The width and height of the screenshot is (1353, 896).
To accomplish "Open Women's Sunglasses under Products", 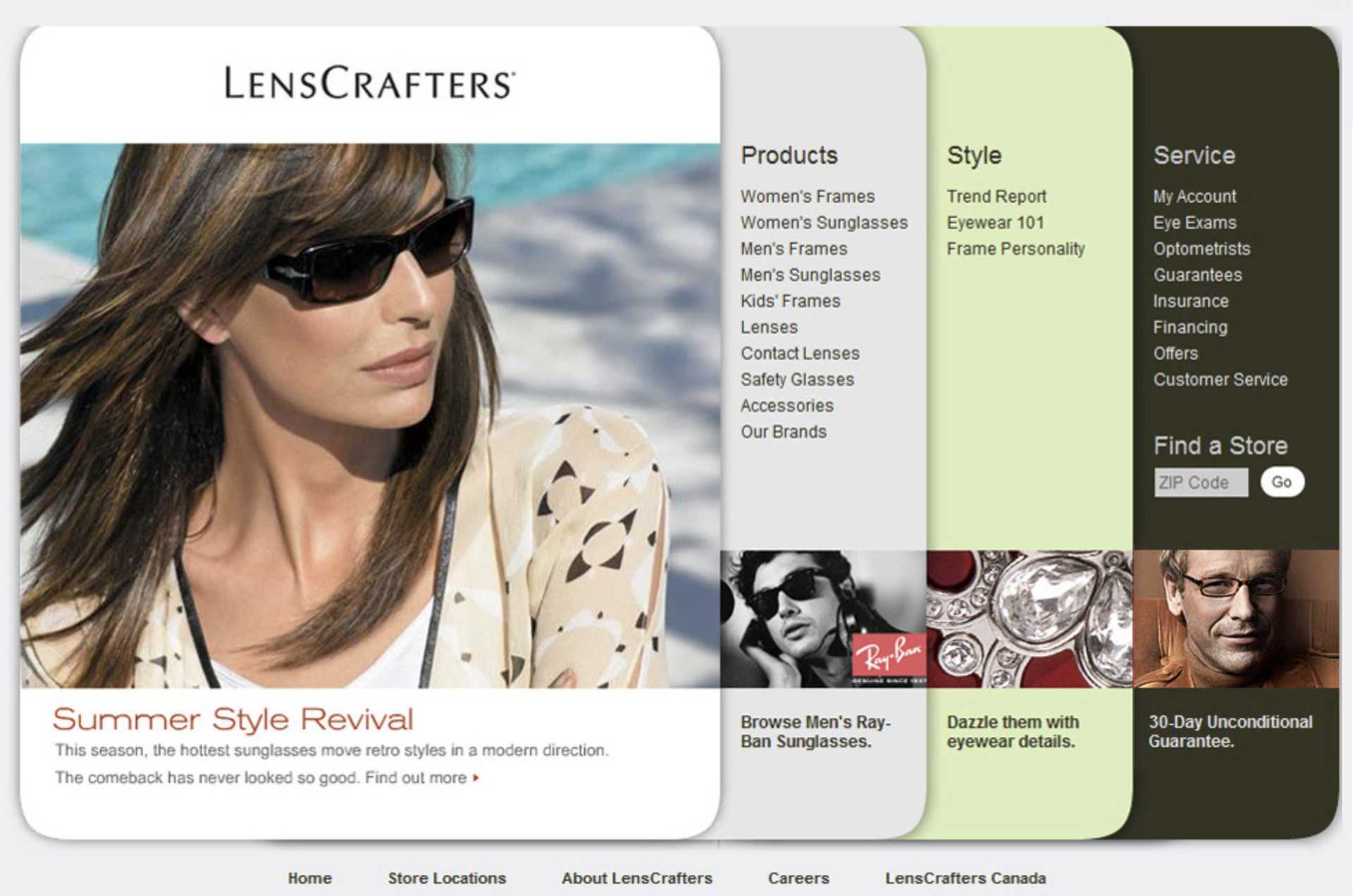I will pos(824,223).
